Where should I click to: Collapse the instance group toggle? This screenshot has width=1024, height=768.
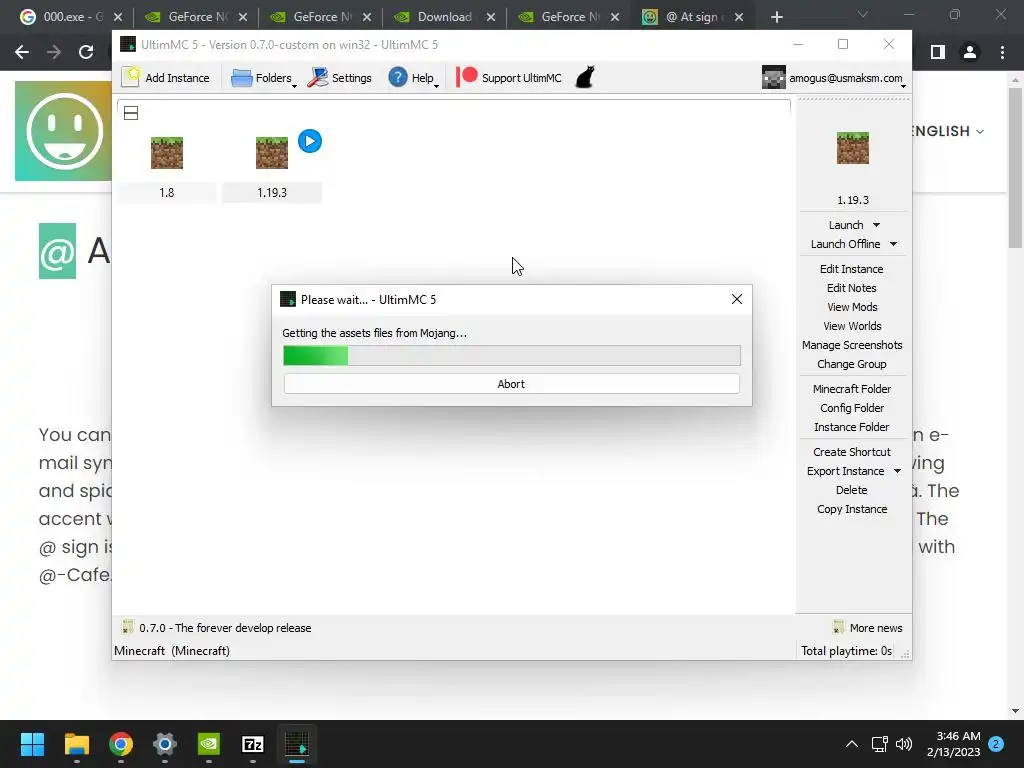(131, 113)
